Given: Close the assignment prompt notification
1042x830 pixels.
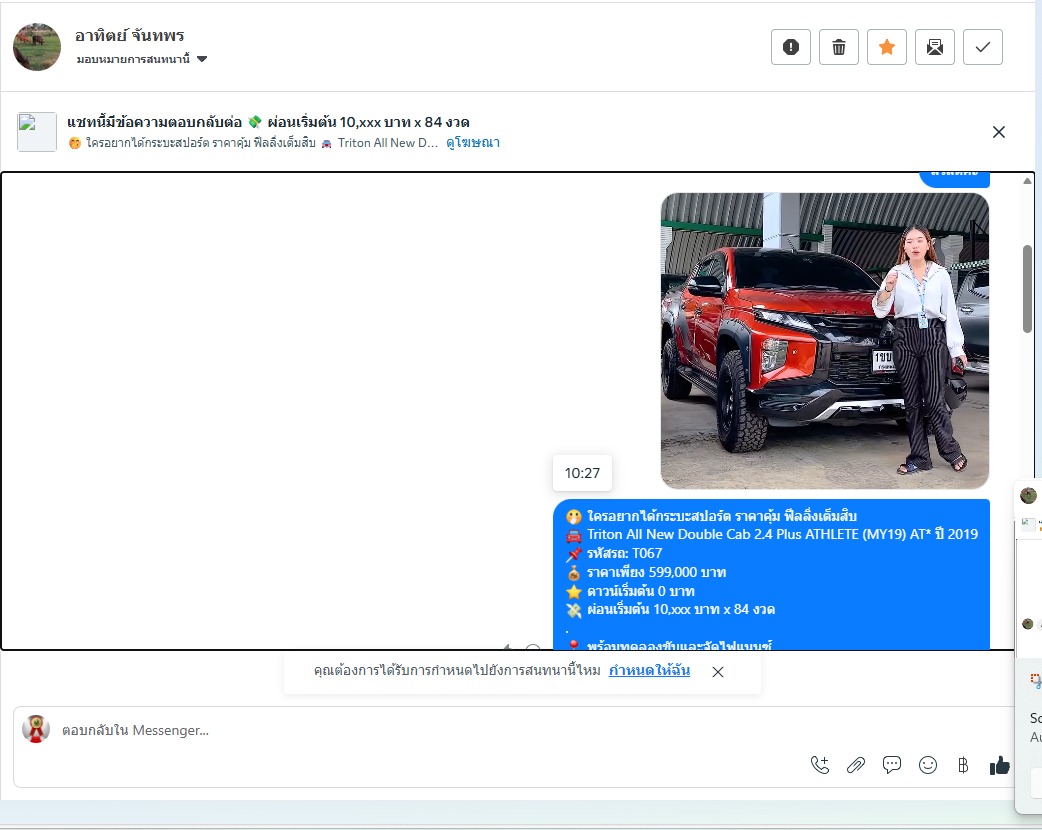Looking at the screenshot, I should [718, 672].
